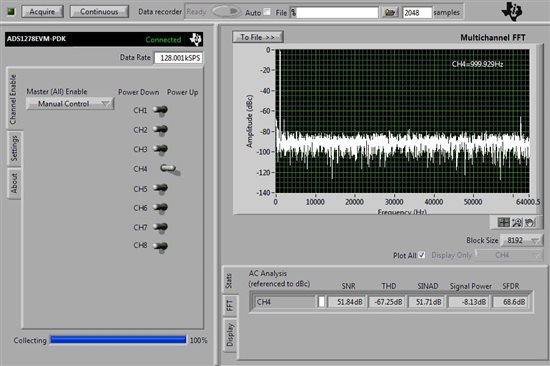The height and width of the screenshot is (366, 550).
Task: Switch to the Settings tab
Action: coord(14,149)
